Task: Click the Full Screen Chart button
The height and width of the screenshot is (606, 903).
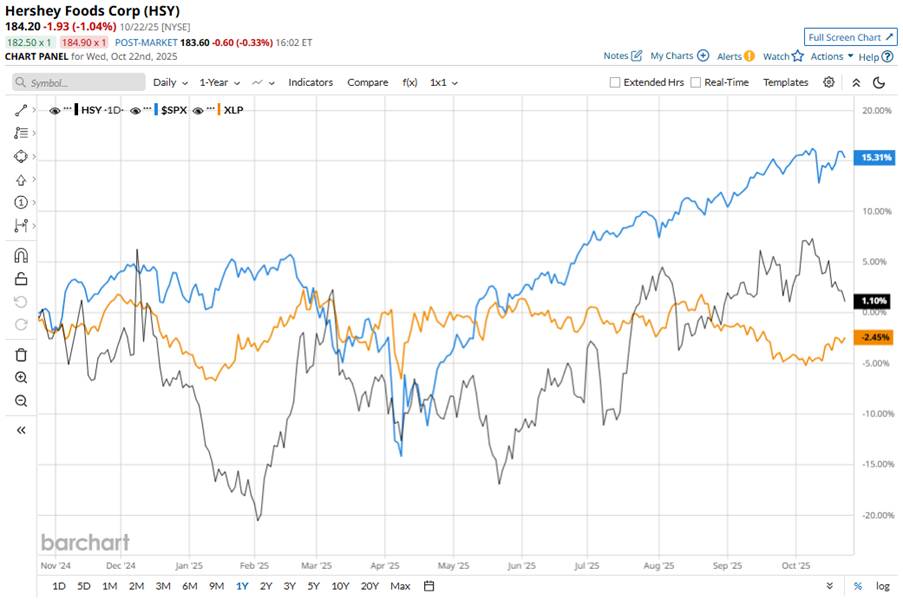Action: [851, 38]
